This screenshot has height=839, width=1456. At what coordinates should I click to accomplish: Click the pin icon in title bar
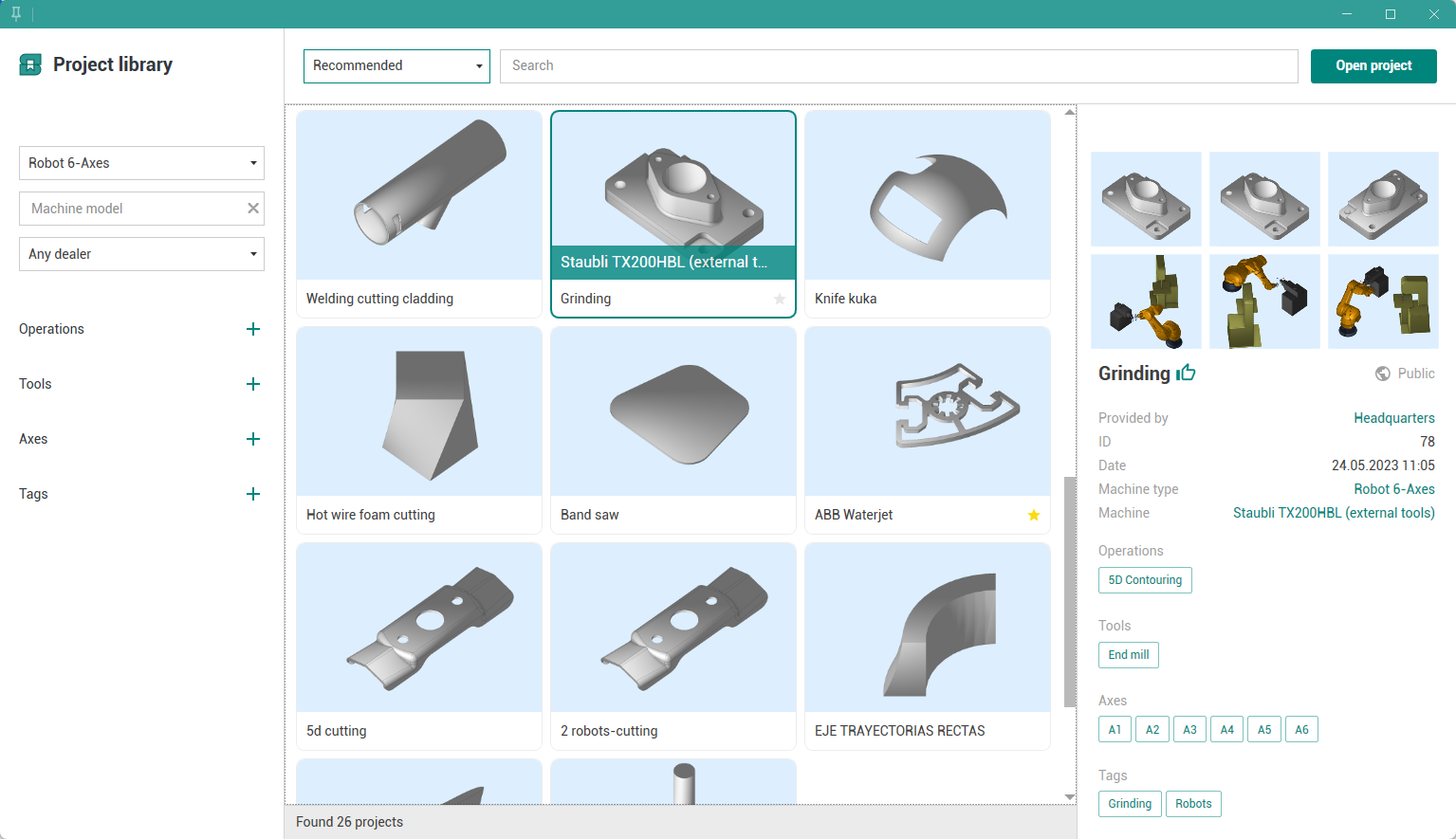[x=16, y=14]
